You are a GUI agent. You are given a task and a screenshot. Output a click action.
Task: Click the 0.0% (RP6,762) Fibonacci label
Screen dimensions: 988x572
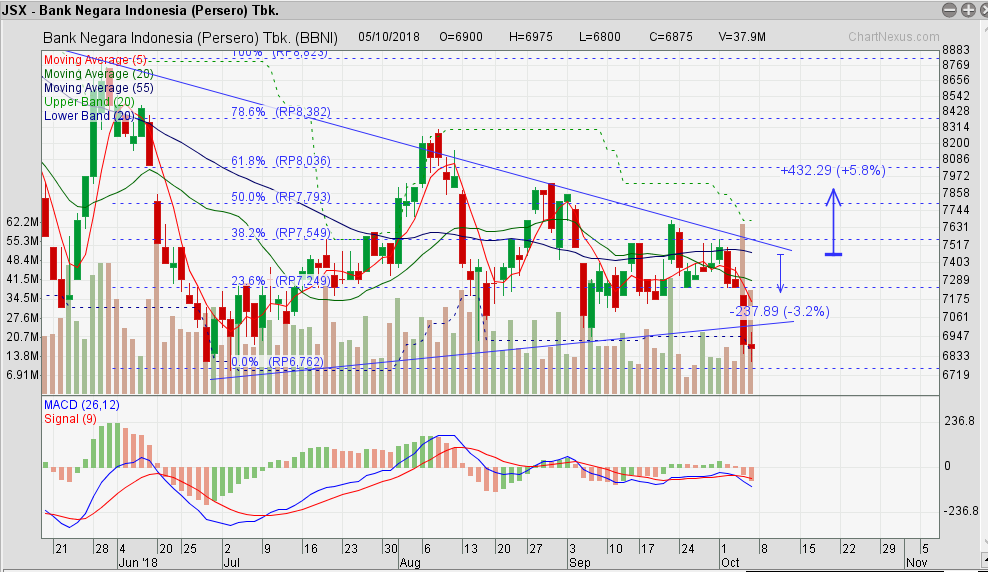(x=277, y=362)
